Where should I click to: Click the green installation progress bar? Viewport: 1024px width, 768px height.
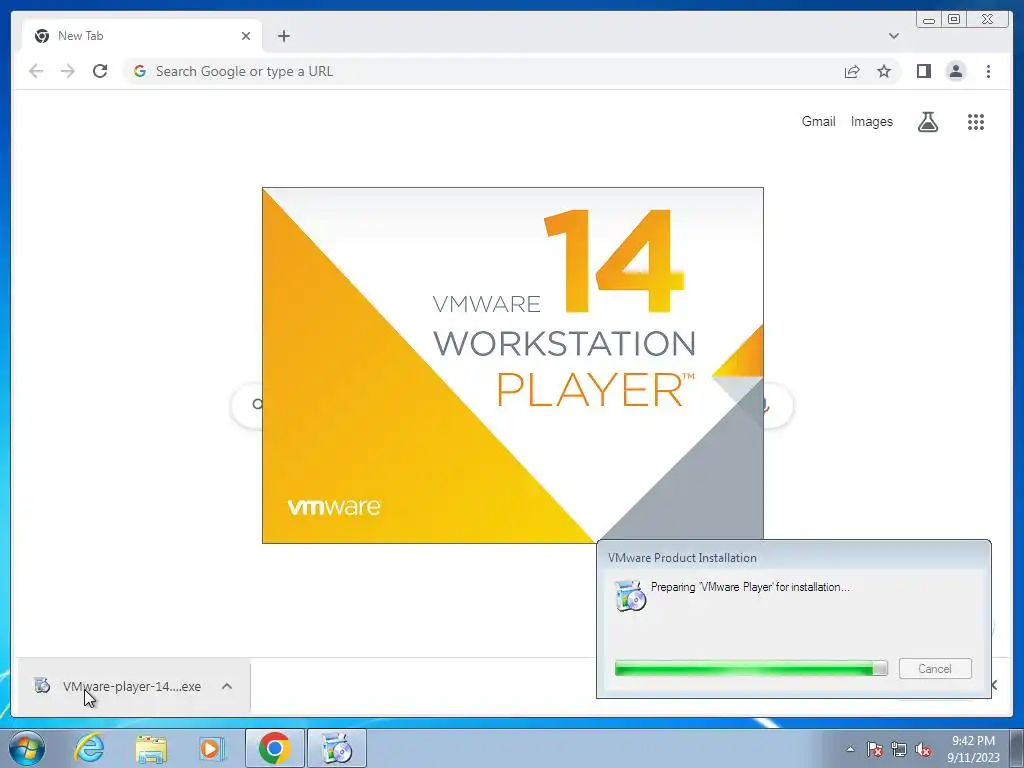point(751,668)
